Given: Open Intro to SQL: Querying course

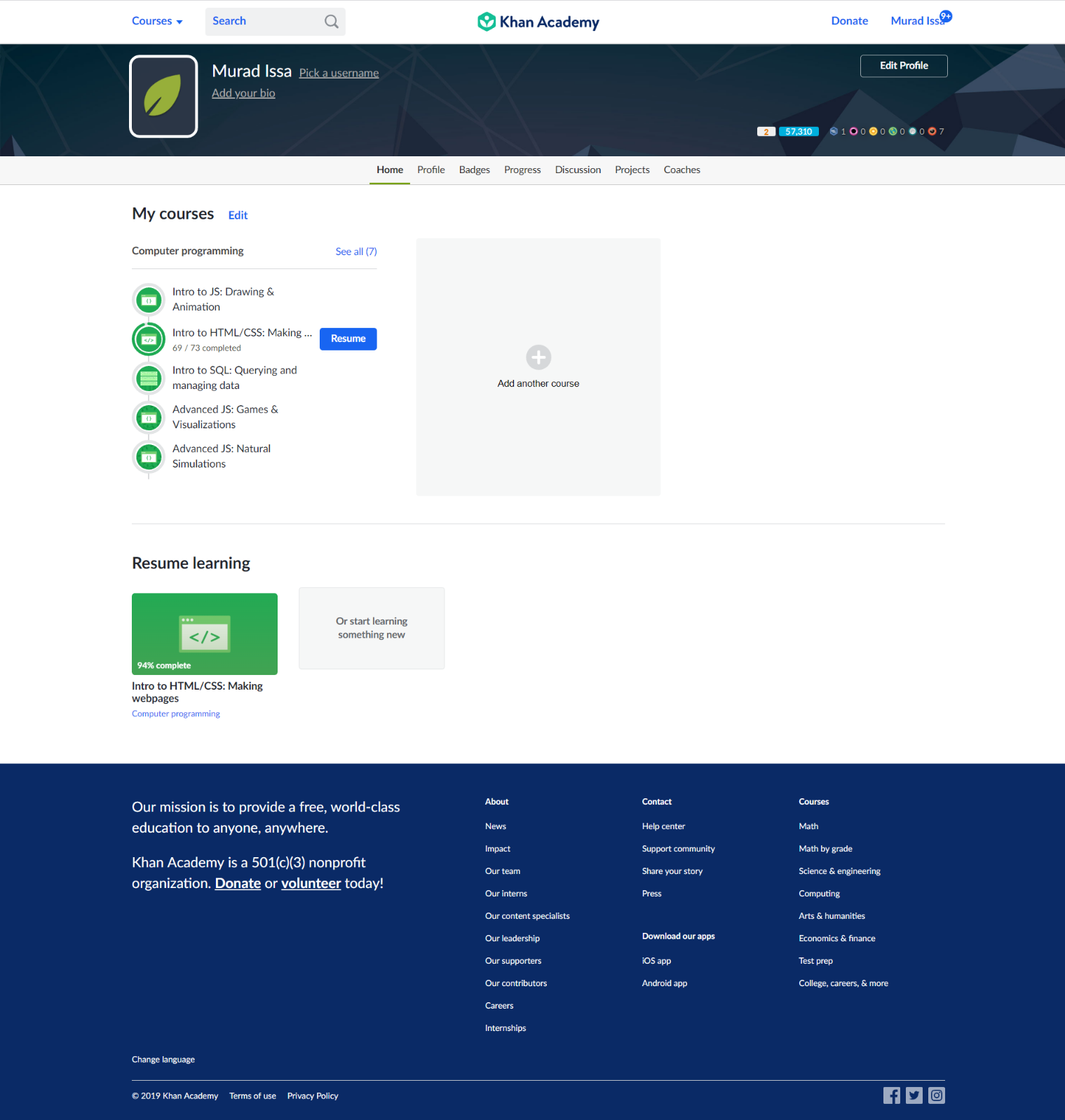Looking at the screenshot, I should pos(235,378).
